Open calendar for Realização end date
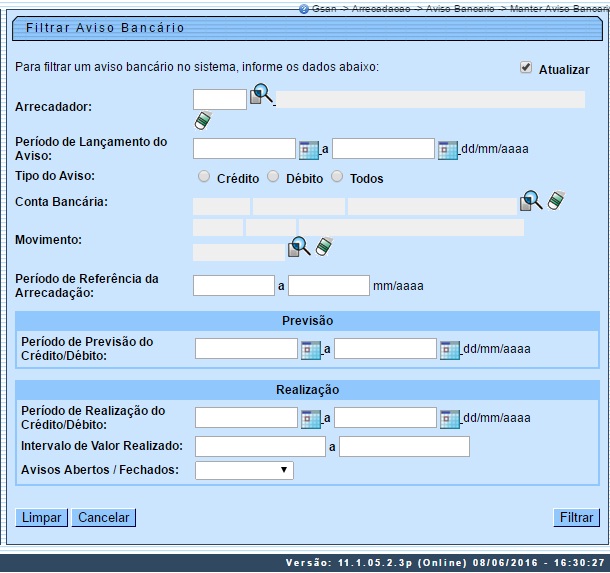The width and height of the screenshot is (610, 573). 450,419
